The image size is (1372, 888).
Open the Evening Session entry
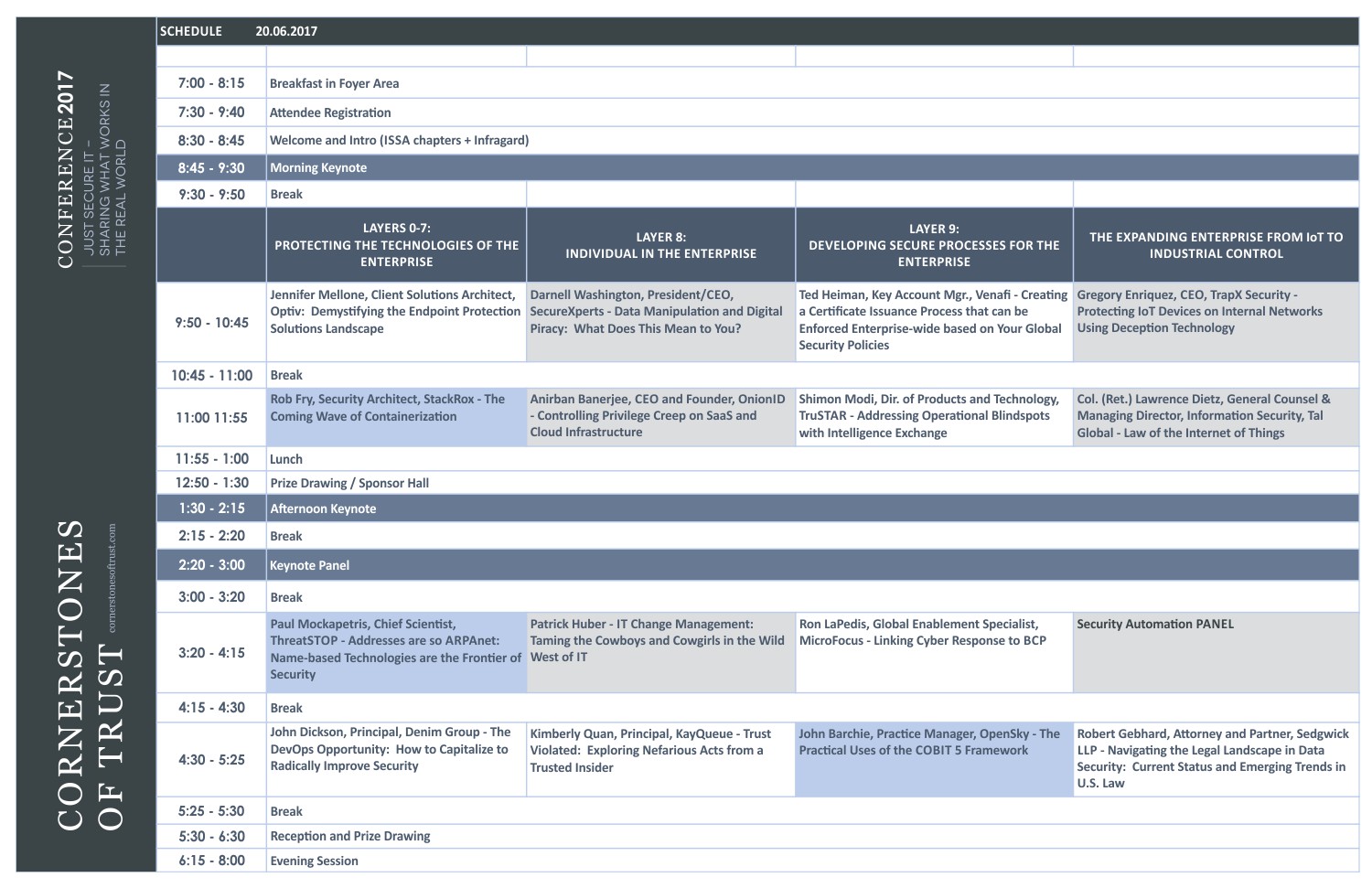click(314, 861)
